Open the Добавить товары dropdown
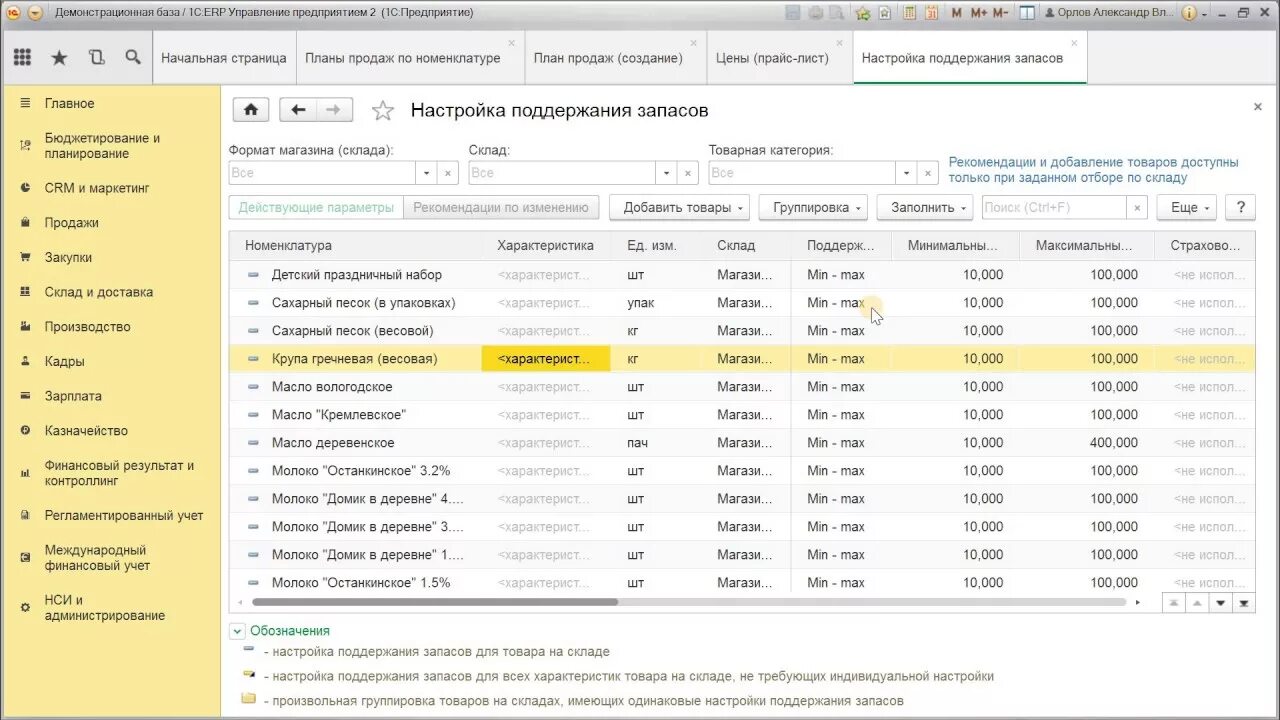 679,207
